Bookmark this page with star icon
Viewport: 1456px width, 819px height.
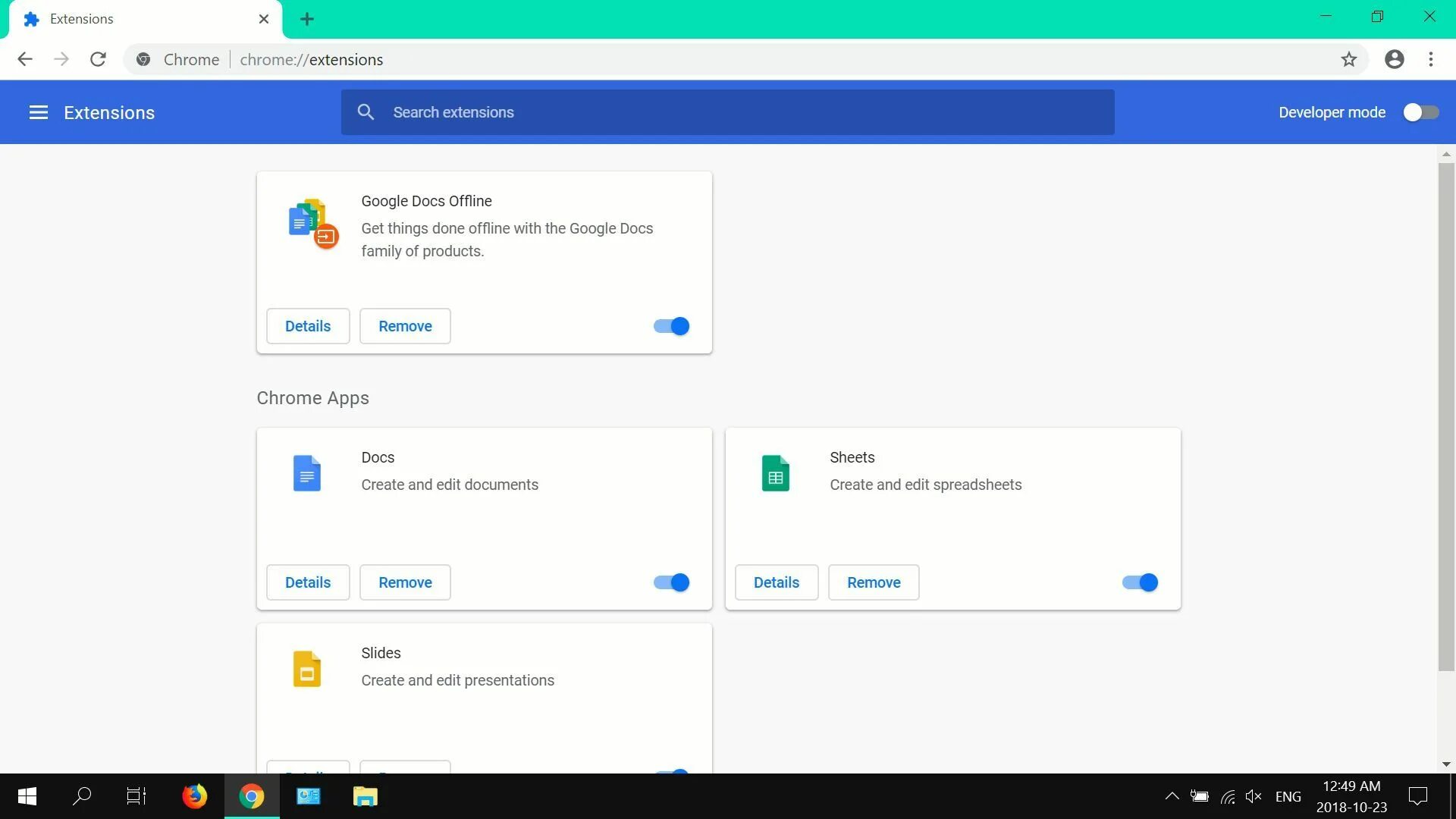click(x=1348, y=59)
